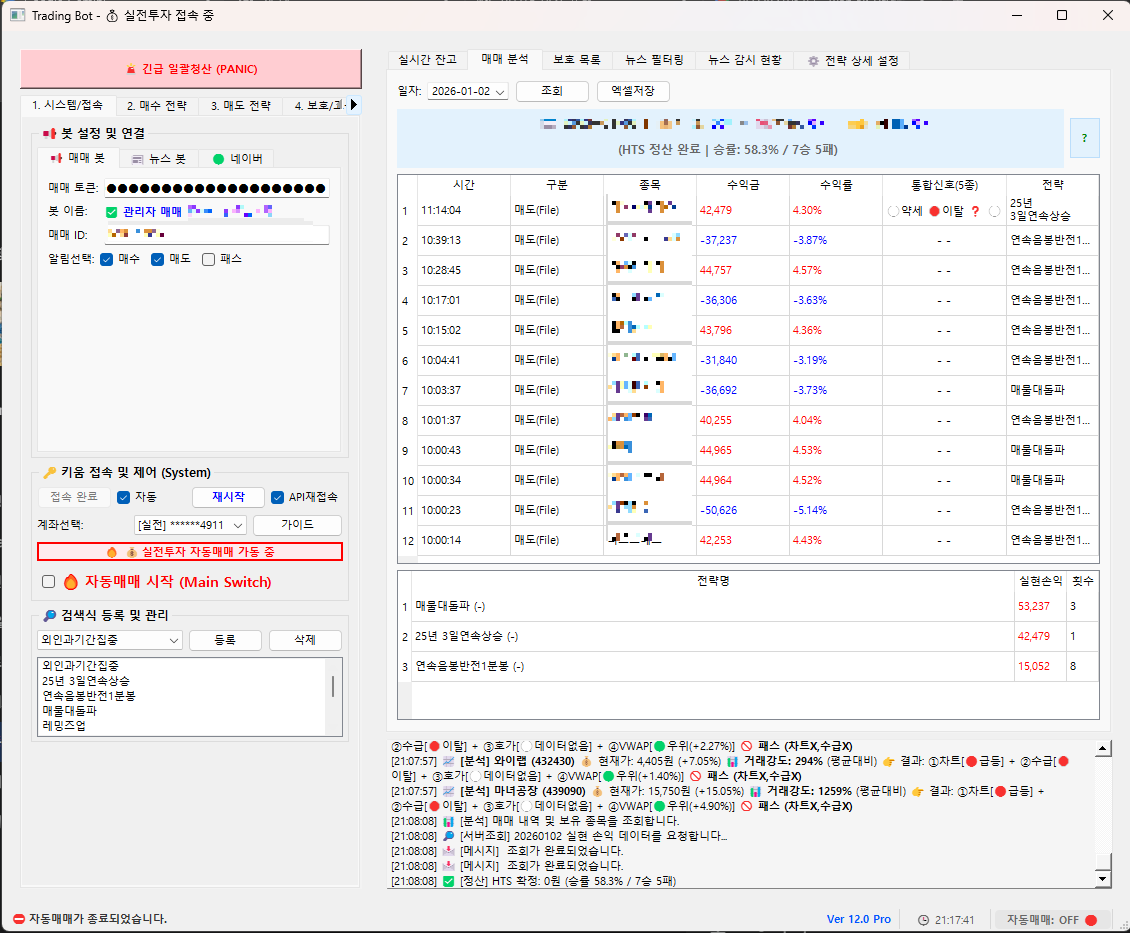Image resolution: width=1130 pixels, height=933 pixels.
Task: Open the 뉴스 필터링 tab
Action: pos(654,60)
